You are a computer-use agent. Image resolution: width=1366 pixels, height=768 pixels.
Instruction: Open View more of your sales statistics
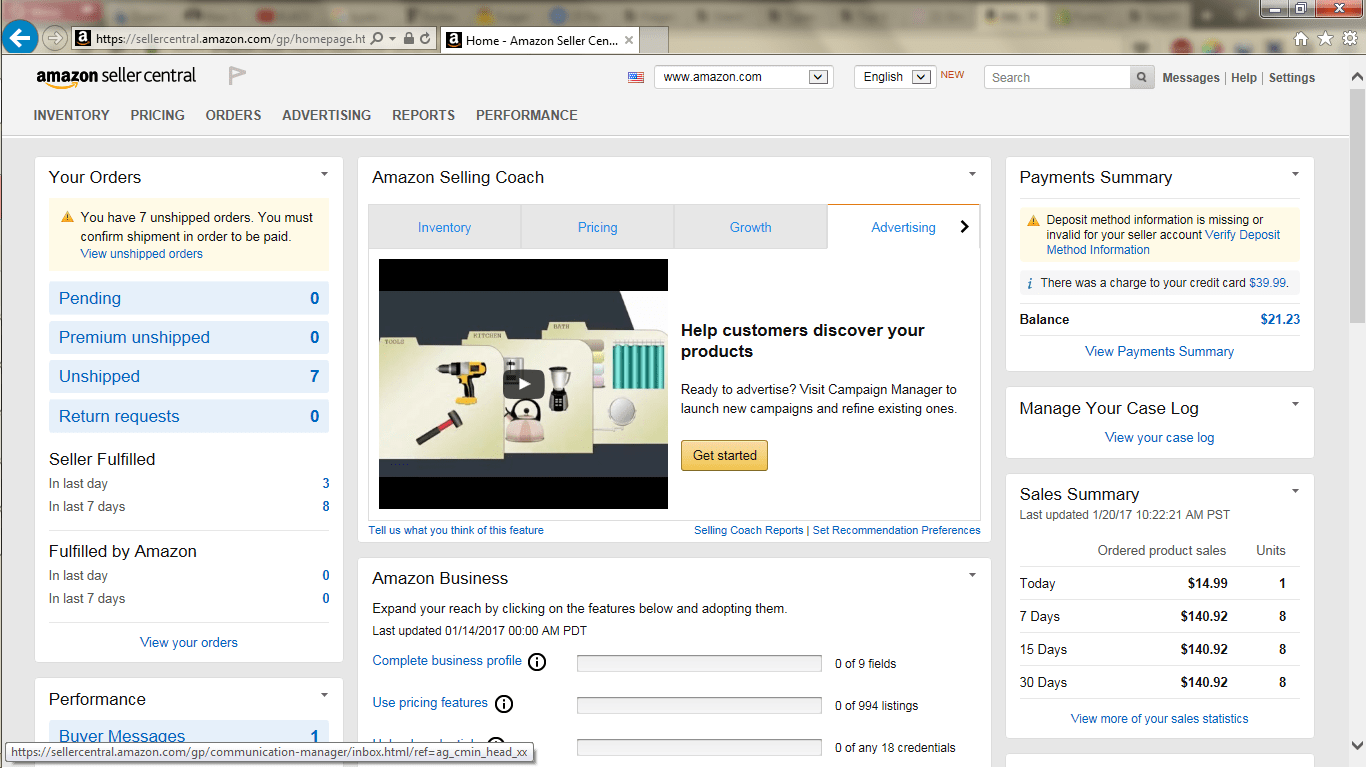click(x=1160, y=718)
